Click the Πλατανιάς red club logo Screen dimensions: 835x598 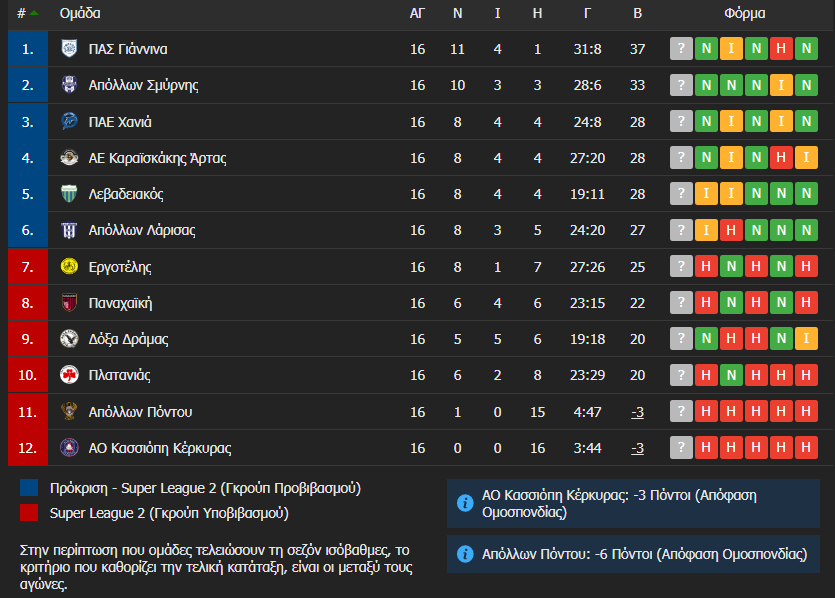[69, 375]
